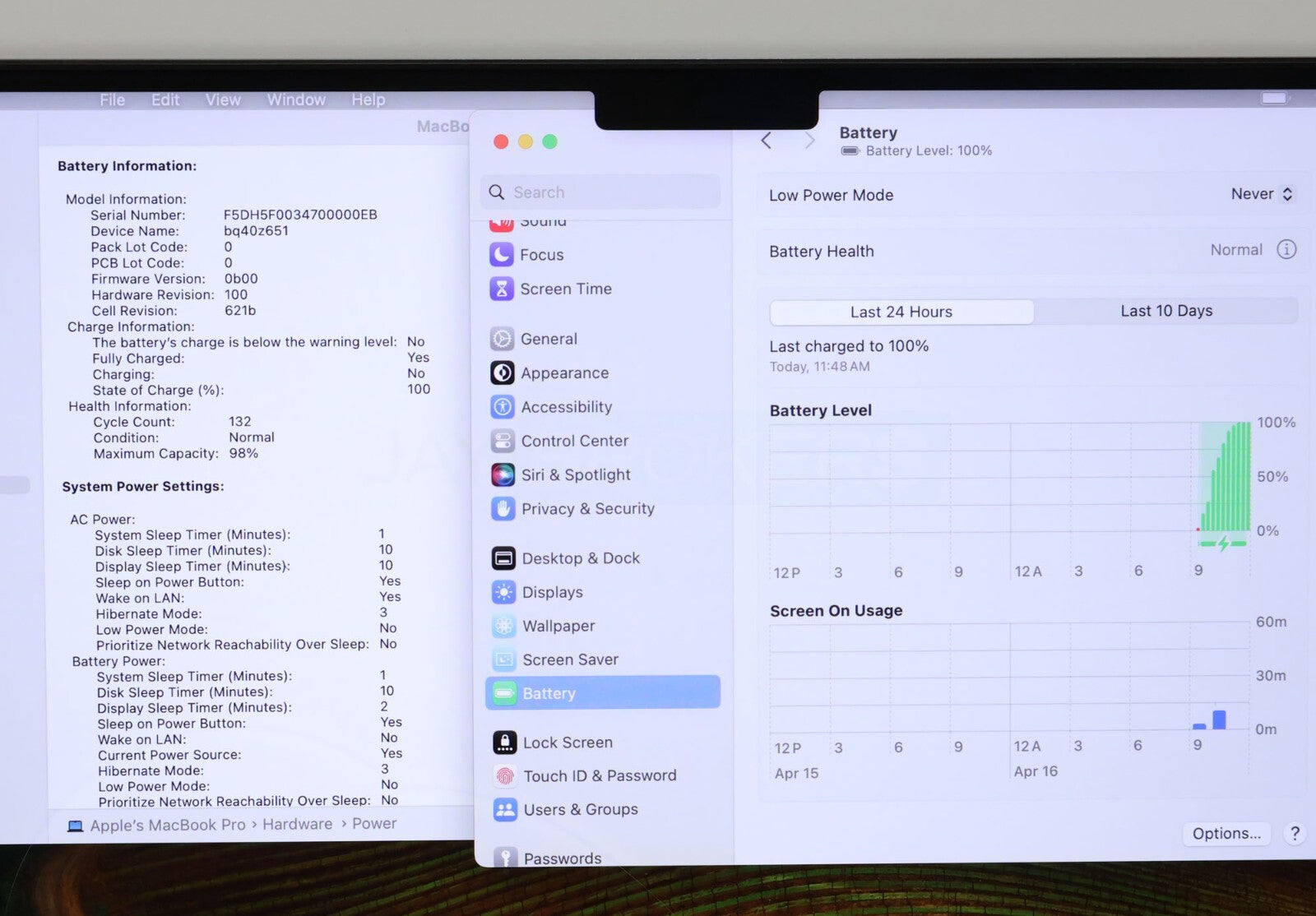1316x916 pixels.
Task: Click green battery level chart bars
Action: point(1226,479)
